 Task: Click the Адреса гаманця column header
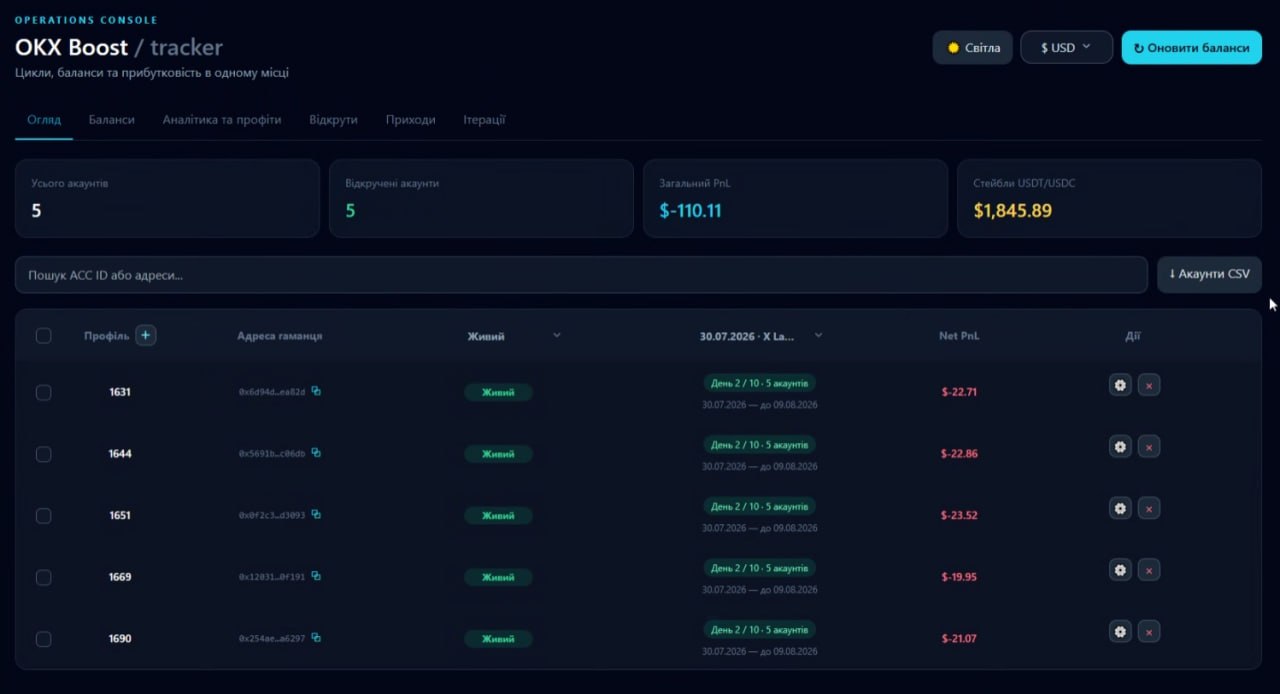coord(280,336)
